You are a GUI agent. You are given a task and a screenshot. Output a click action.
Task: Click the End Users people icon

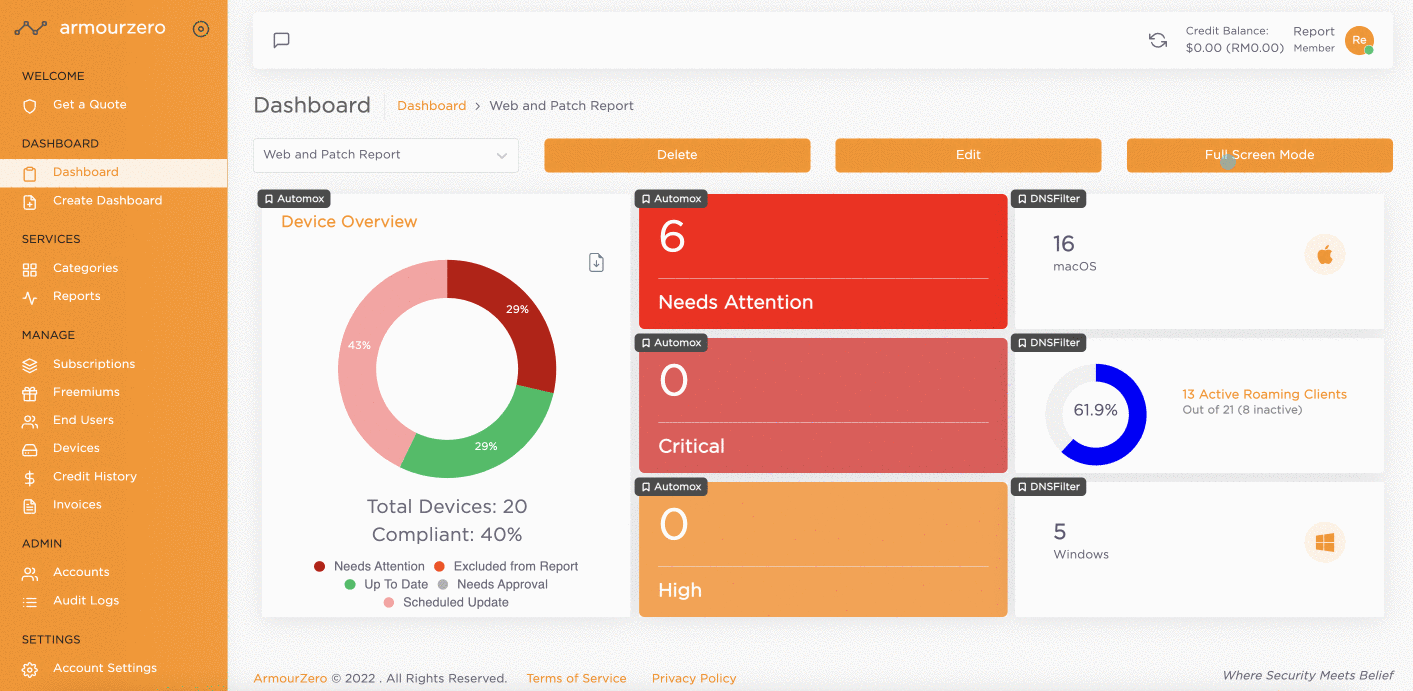[30, 421]
